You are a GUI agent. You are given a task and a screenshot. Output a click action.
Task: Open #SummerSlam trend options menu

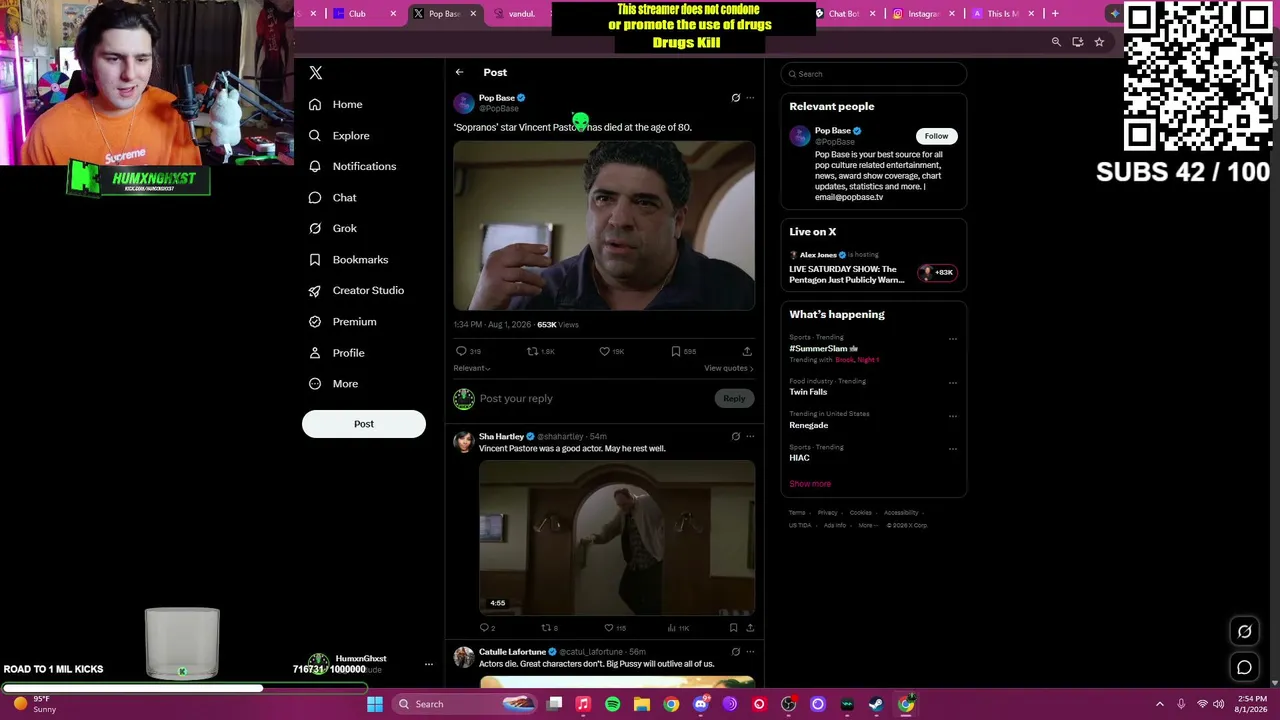coord(953,339)
